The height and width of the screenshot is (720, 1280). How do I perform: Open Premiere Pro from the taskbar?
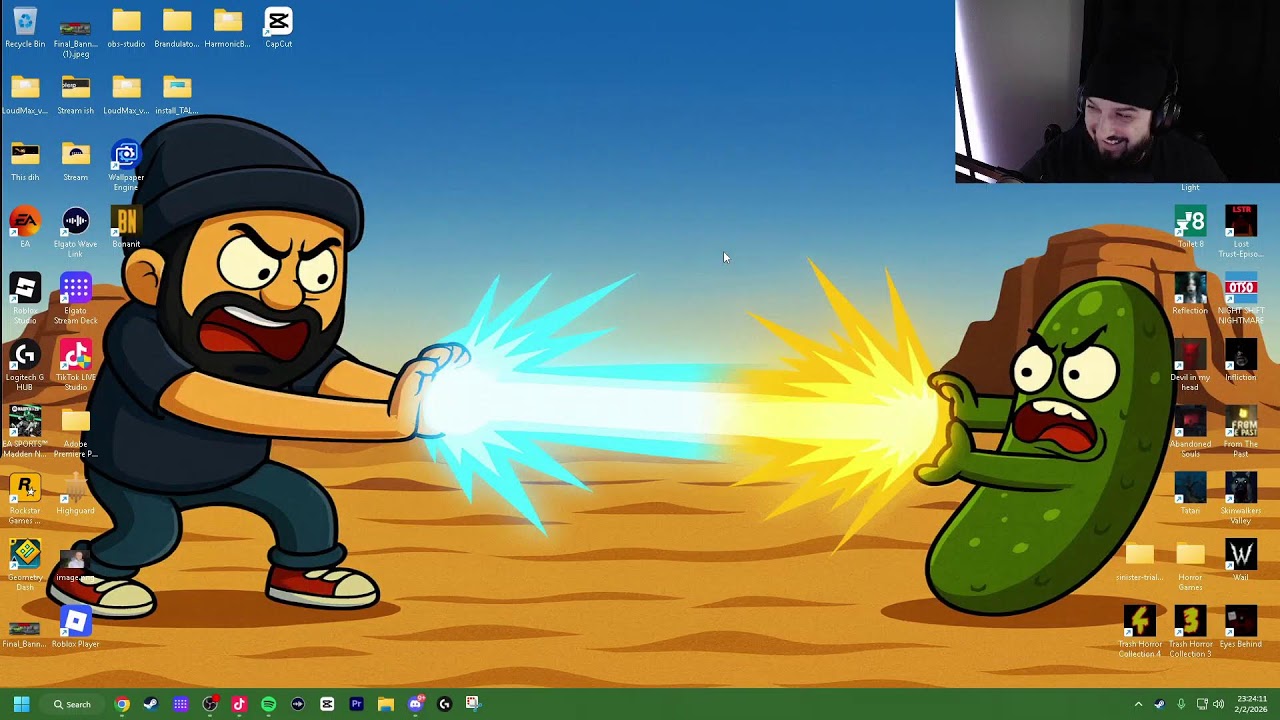click(x=356, y=704)
